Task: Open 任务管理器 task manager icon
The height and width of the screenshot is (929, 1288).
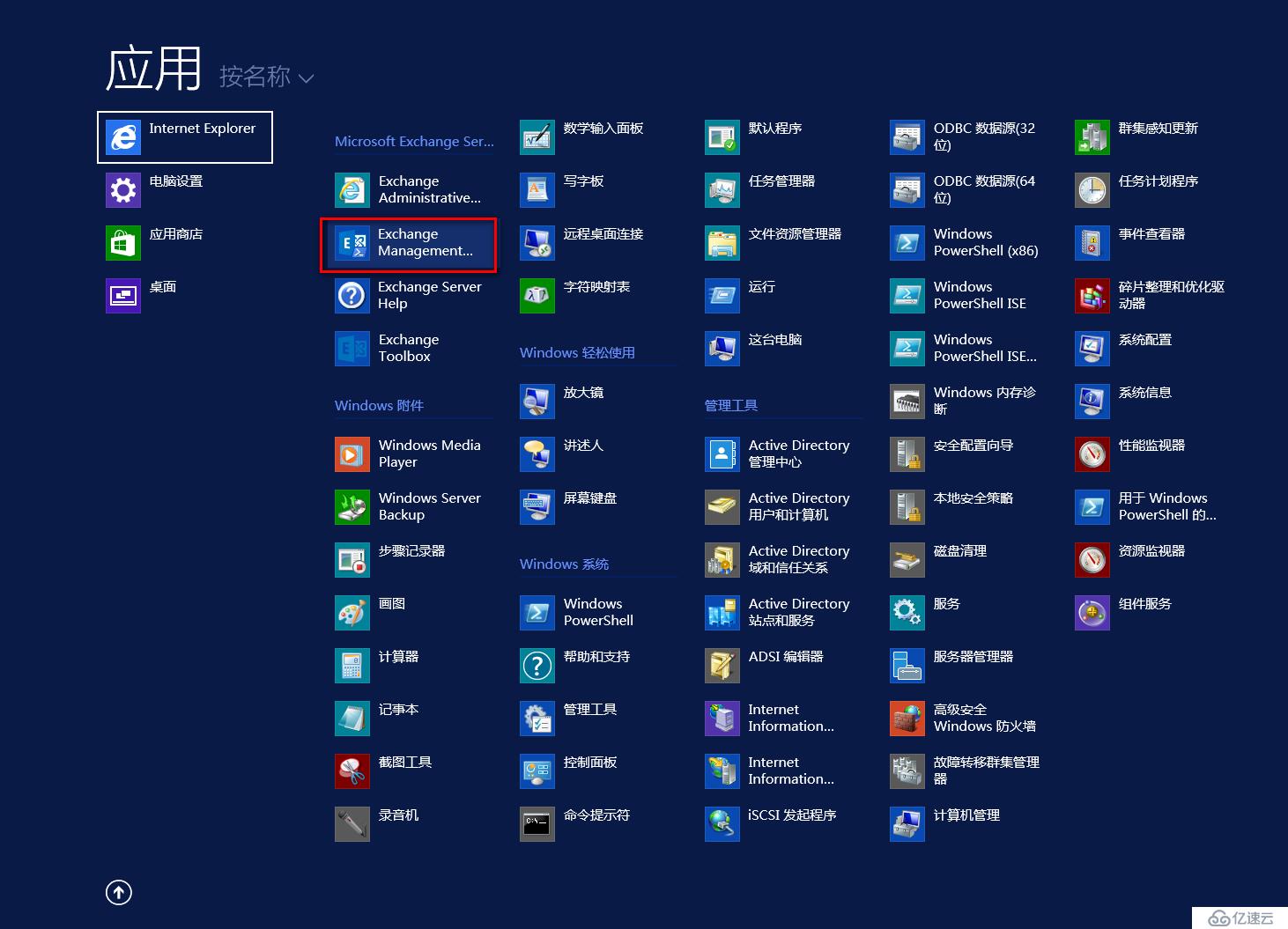Action: point(722,190)
